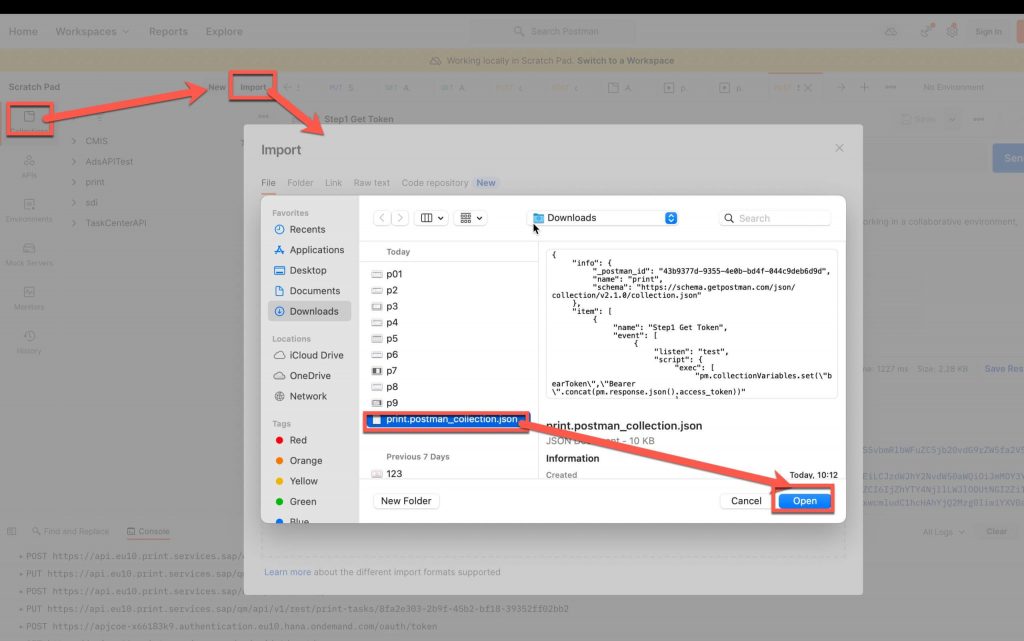
Task: Open the grouping options dropdown
Action: 470,218
